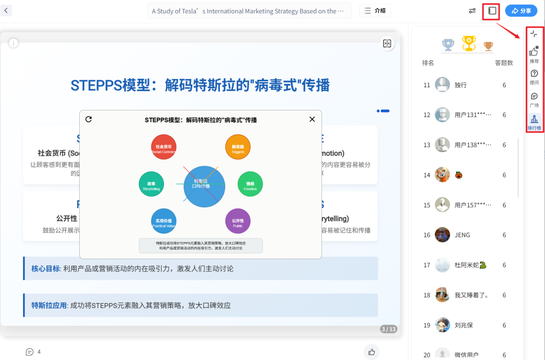Select the 排行榜 leaderboard tab

(534, 122)
